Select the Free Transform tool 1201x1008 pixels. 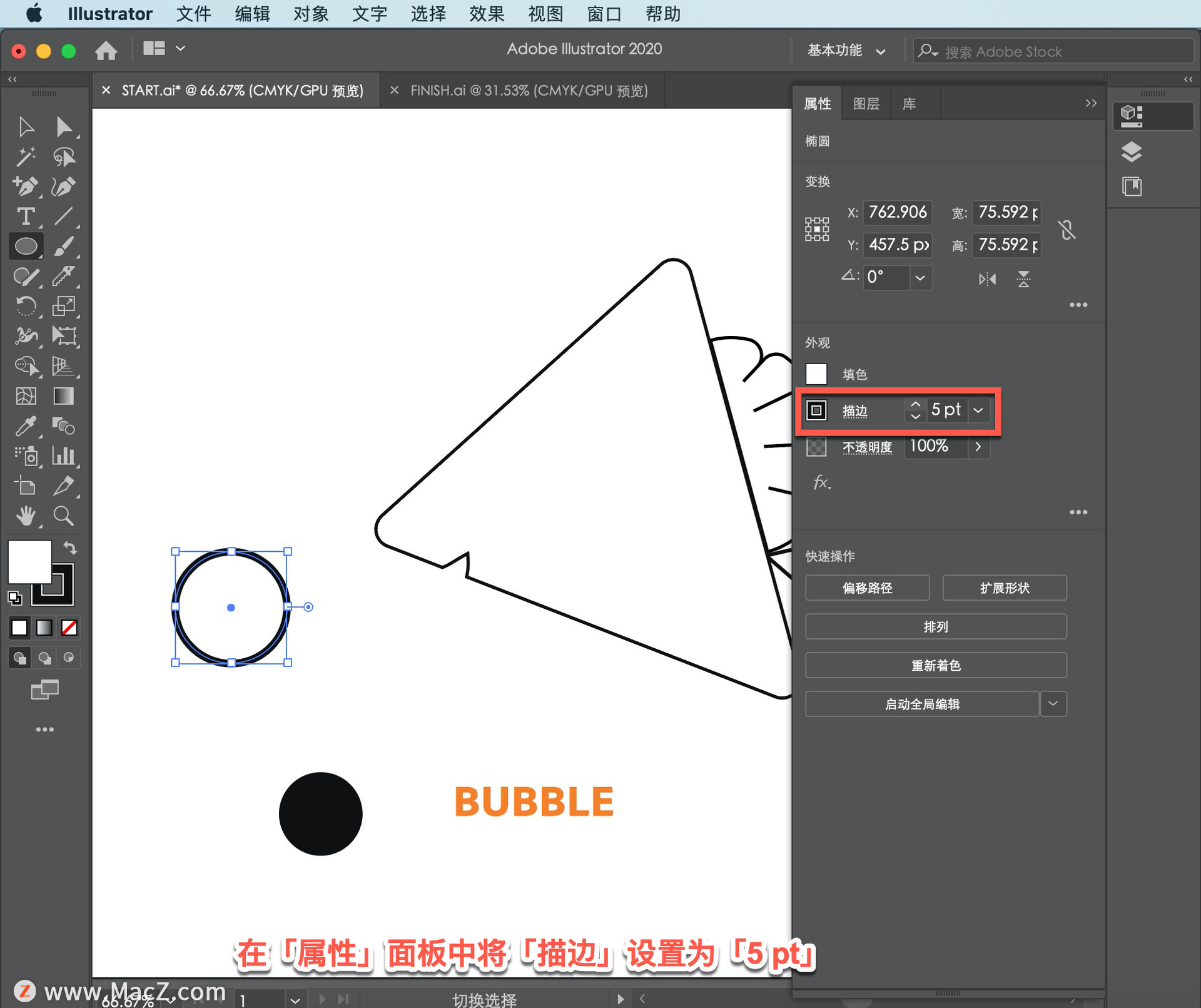[64, 337]
